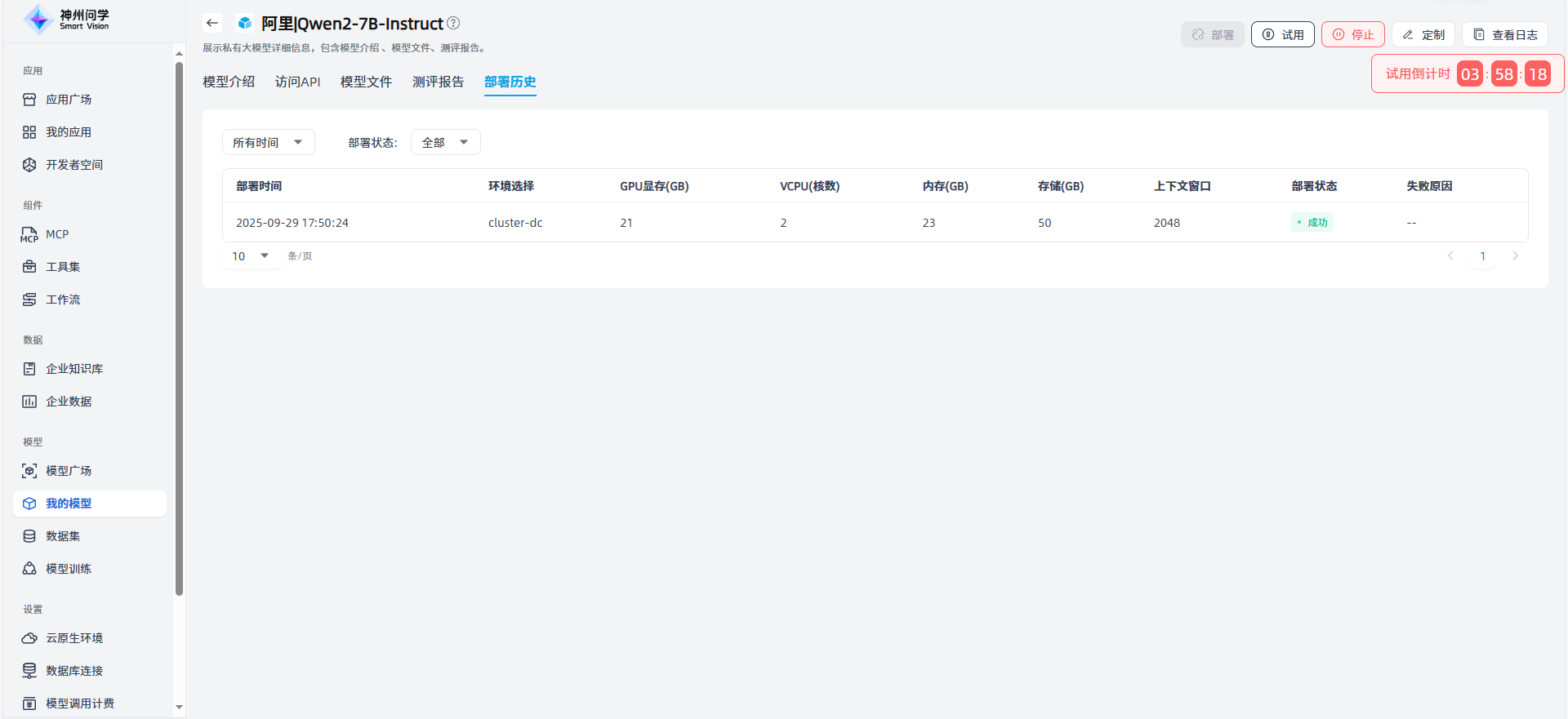The image size is (1568, 719).
Task: Open 企业知识库 in the sidebar
Action: 74,369
